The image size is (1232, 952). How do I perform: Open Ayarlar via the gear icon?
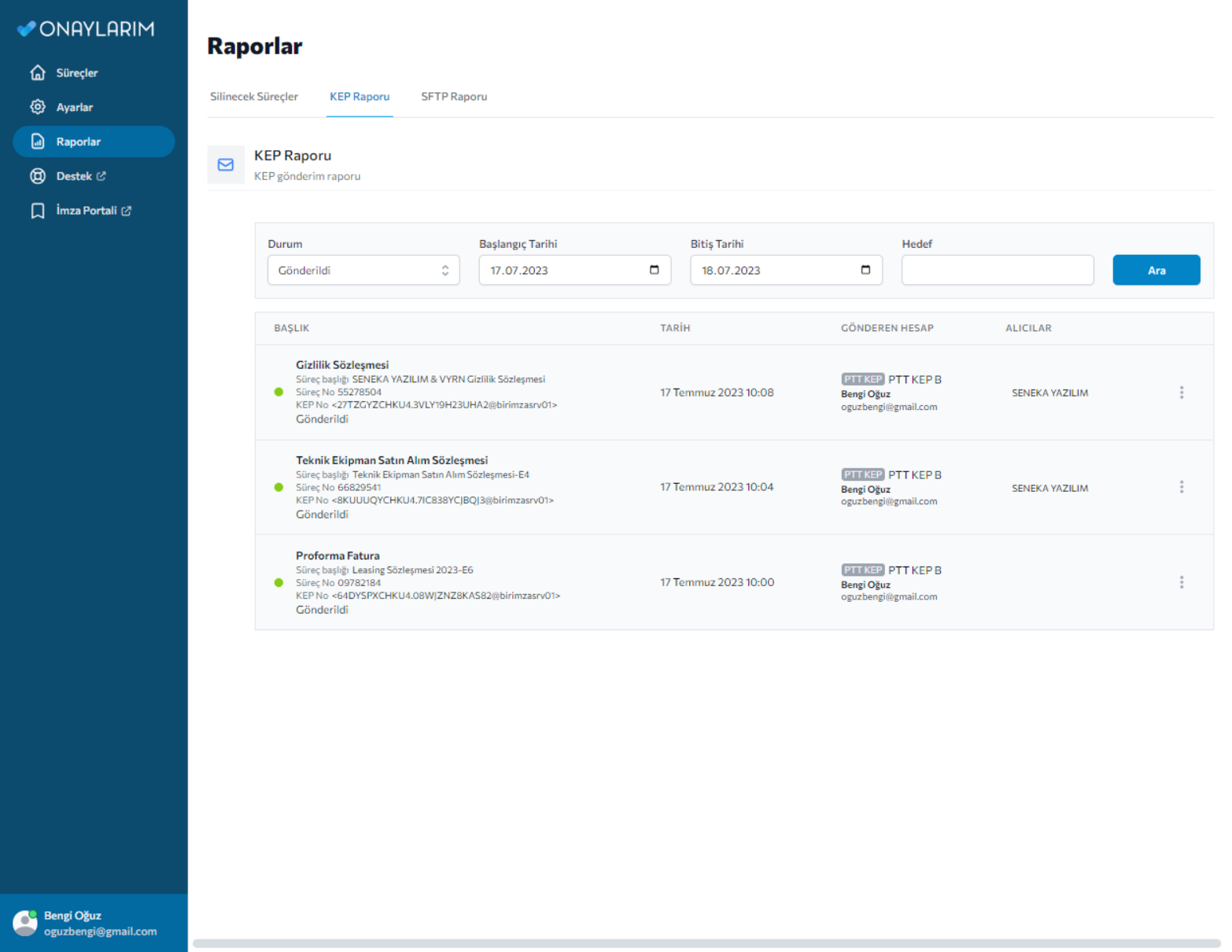[38, 107]
